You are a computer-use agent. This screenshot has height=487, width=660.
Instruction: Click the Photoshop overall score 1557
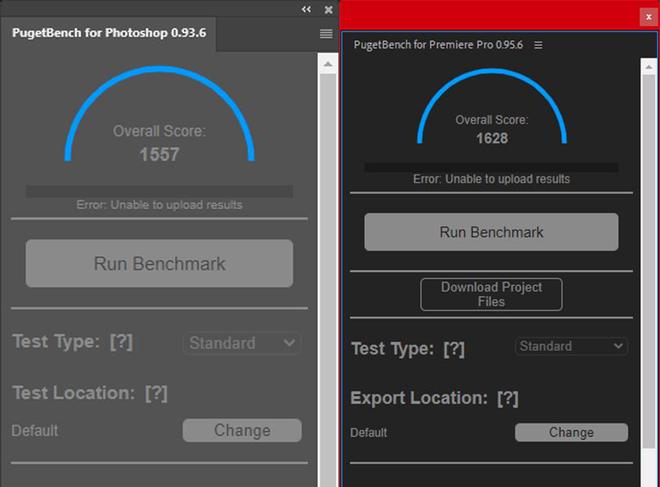point(160,154)
